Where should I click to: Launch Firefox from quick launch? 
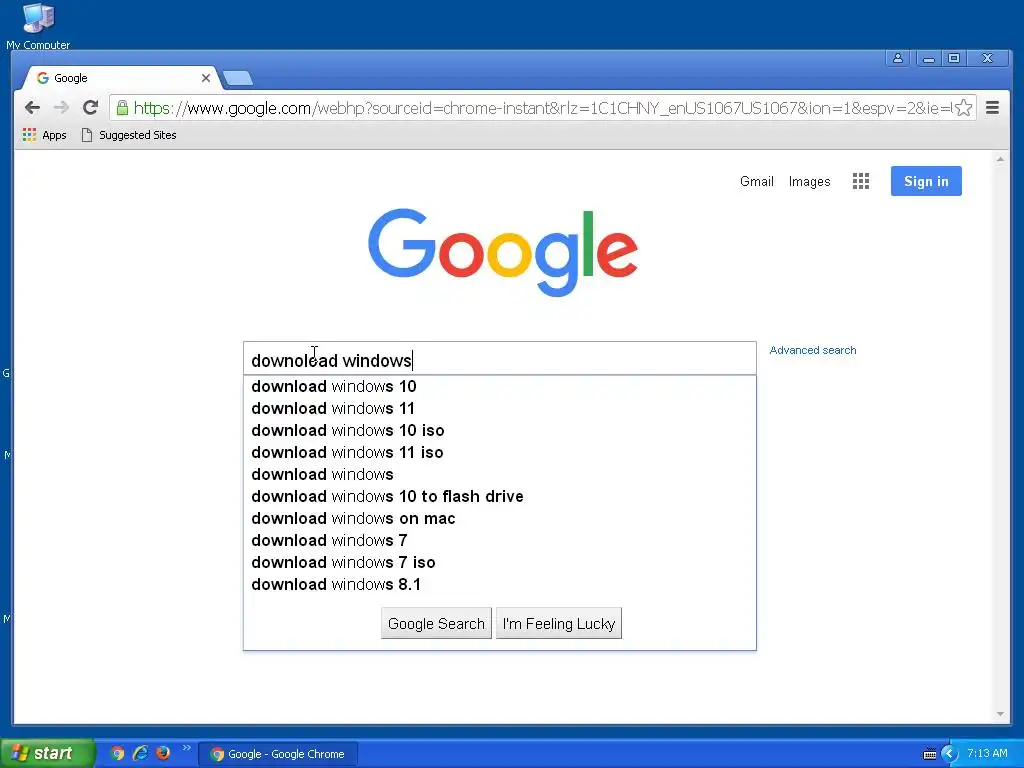tap(163, 753)
